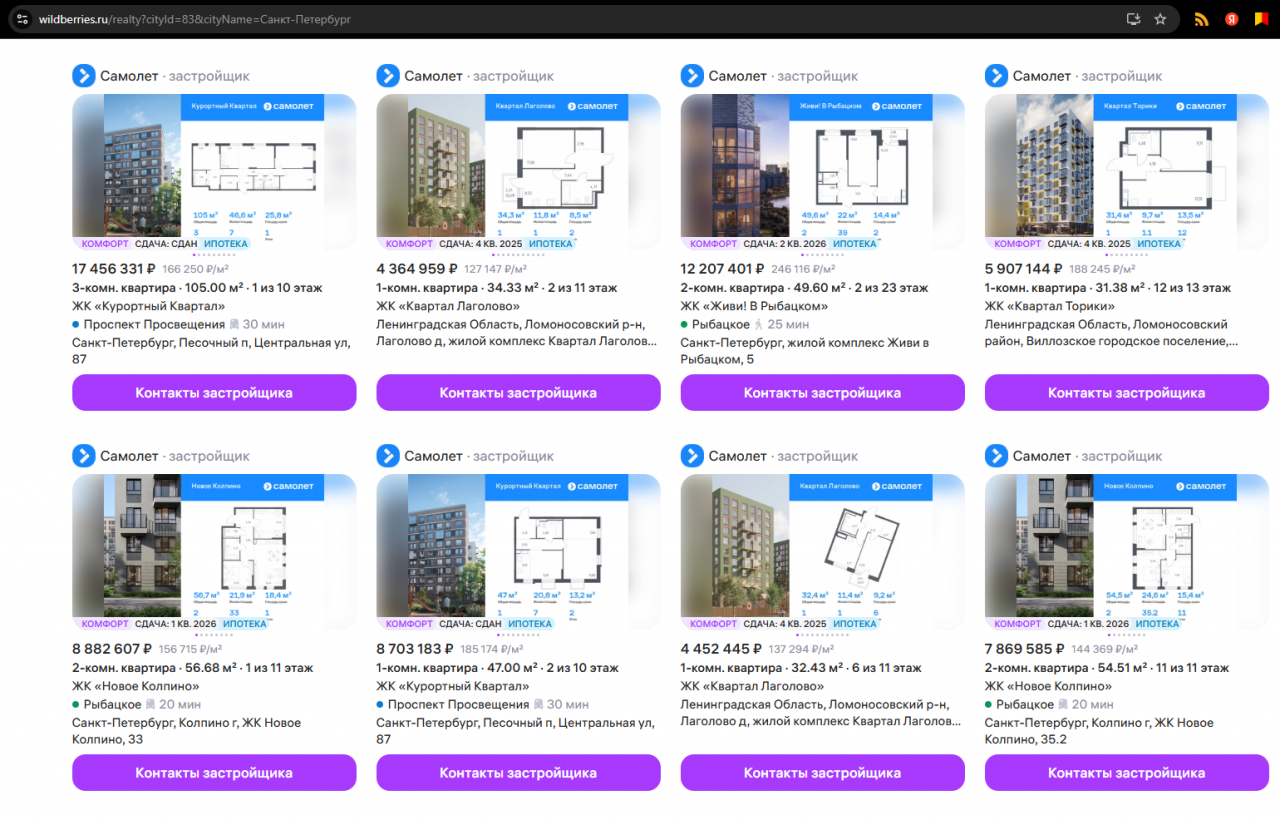The width and height of the screenshot is (1280, 820).
Task: Open the 34.33 m² Квартал Лаголово listing photo
Action: click(518, 171)
